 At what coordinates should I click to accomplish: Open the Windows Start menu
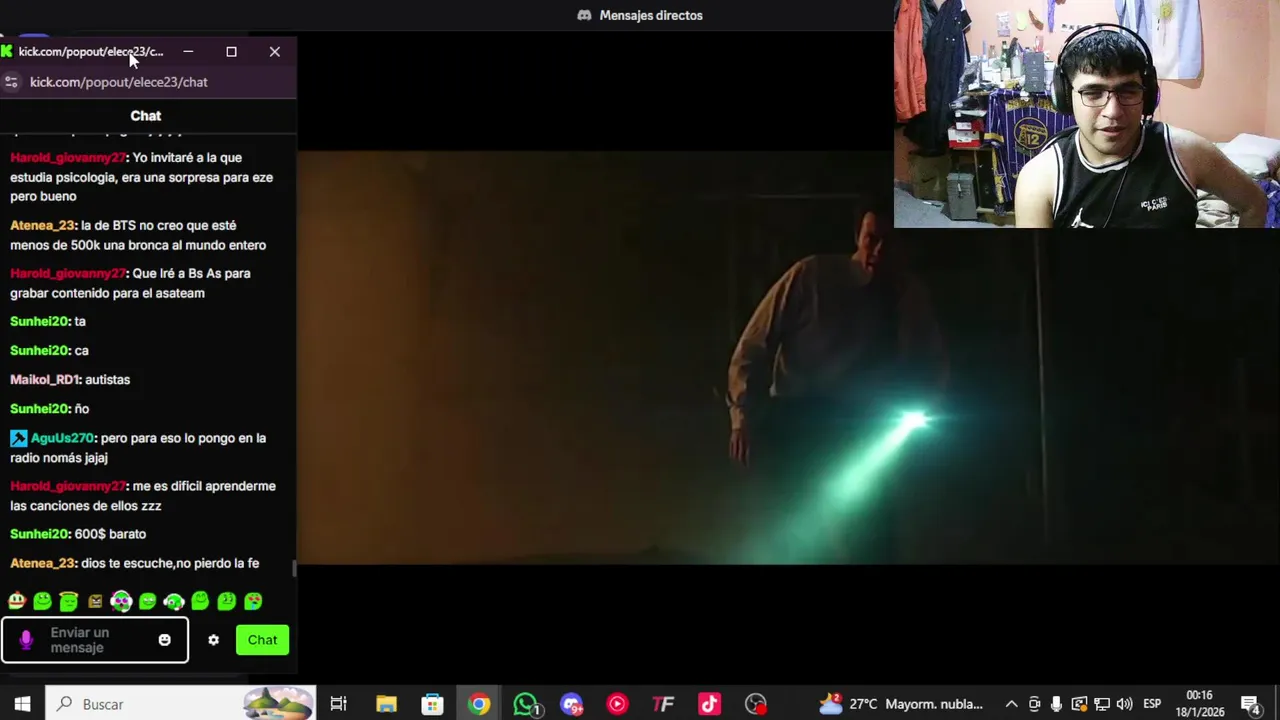[22, 704]
